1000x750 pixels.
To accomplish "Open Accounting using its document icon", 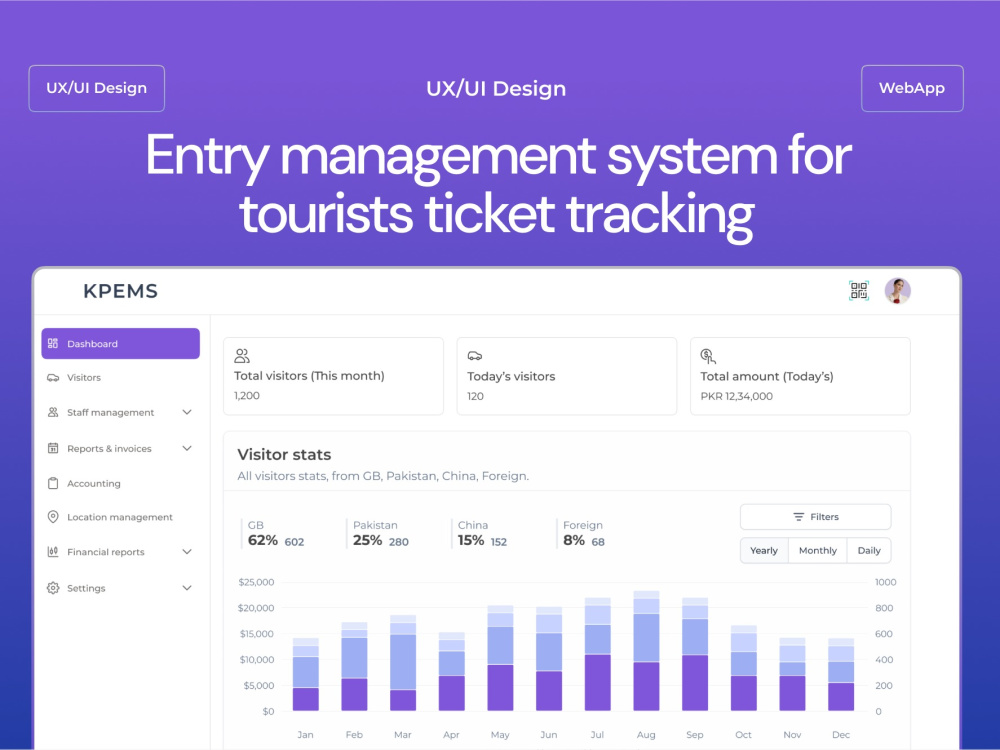I will click(52, 483).
